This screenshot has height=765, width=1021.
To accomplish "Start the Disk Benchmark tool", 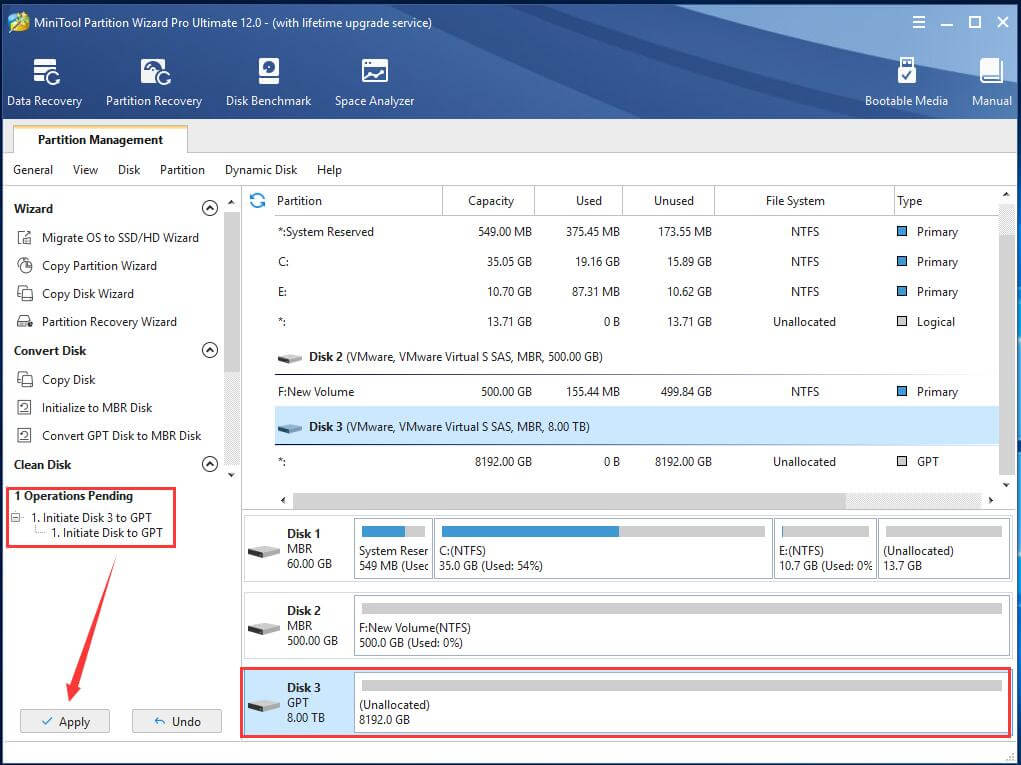I will 268,82.
